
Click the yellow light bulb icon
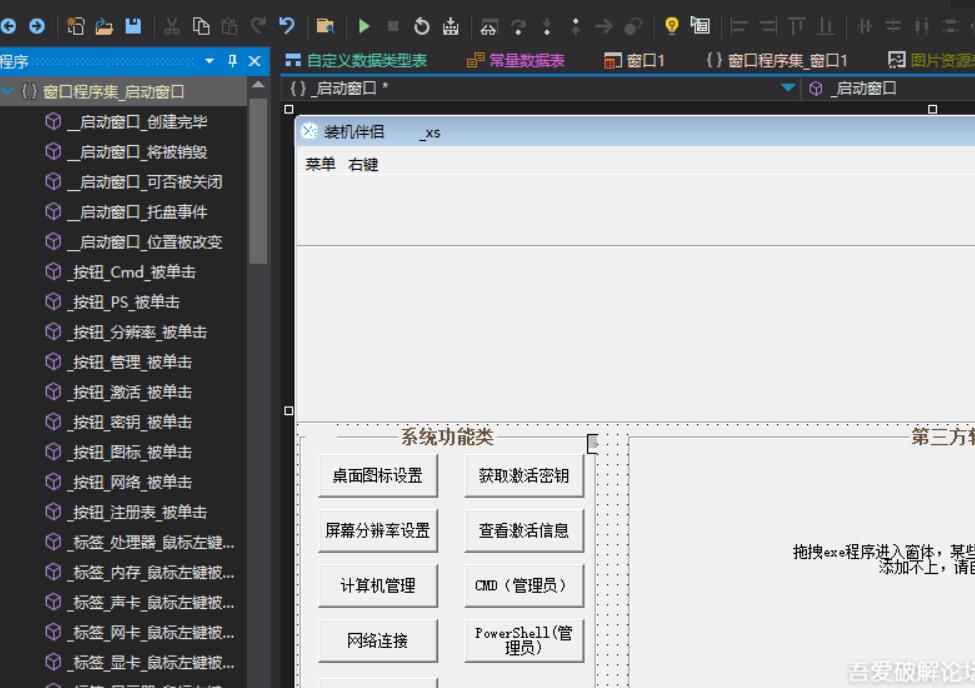click(672, 26)
